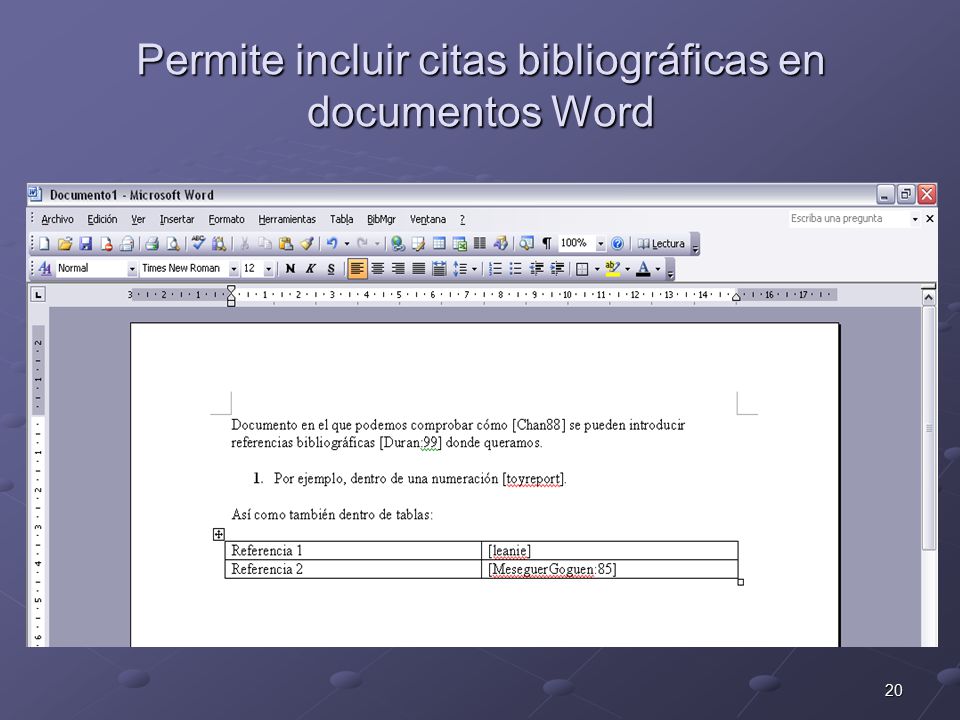Image resolution: width=960 pixels, height=720 pixels.
Task: Open Print Preview magnifier icon
Action: 173,244
